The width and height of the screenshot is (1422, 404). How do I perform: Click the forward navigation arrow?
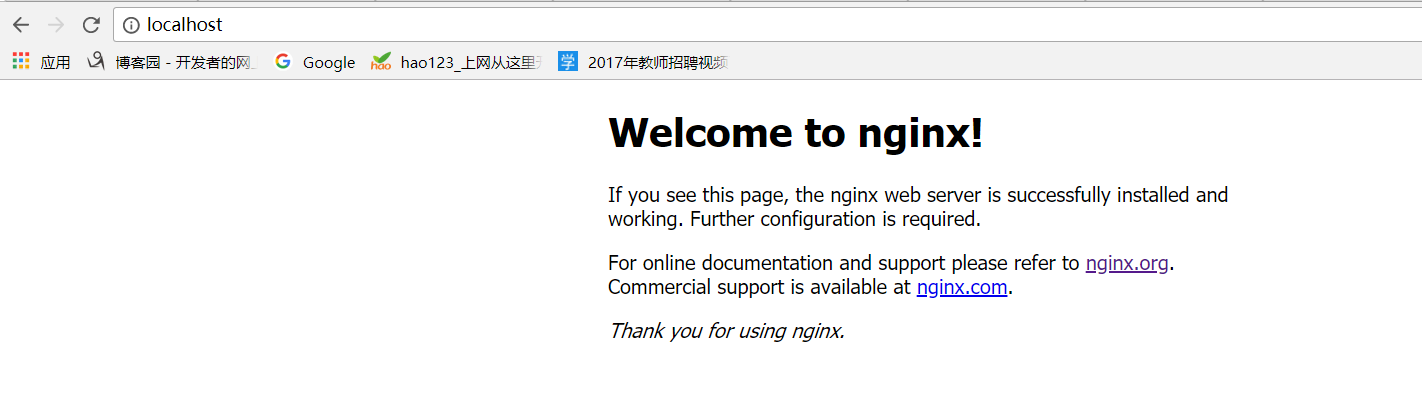pyautogui.click(x=56, y=25)
